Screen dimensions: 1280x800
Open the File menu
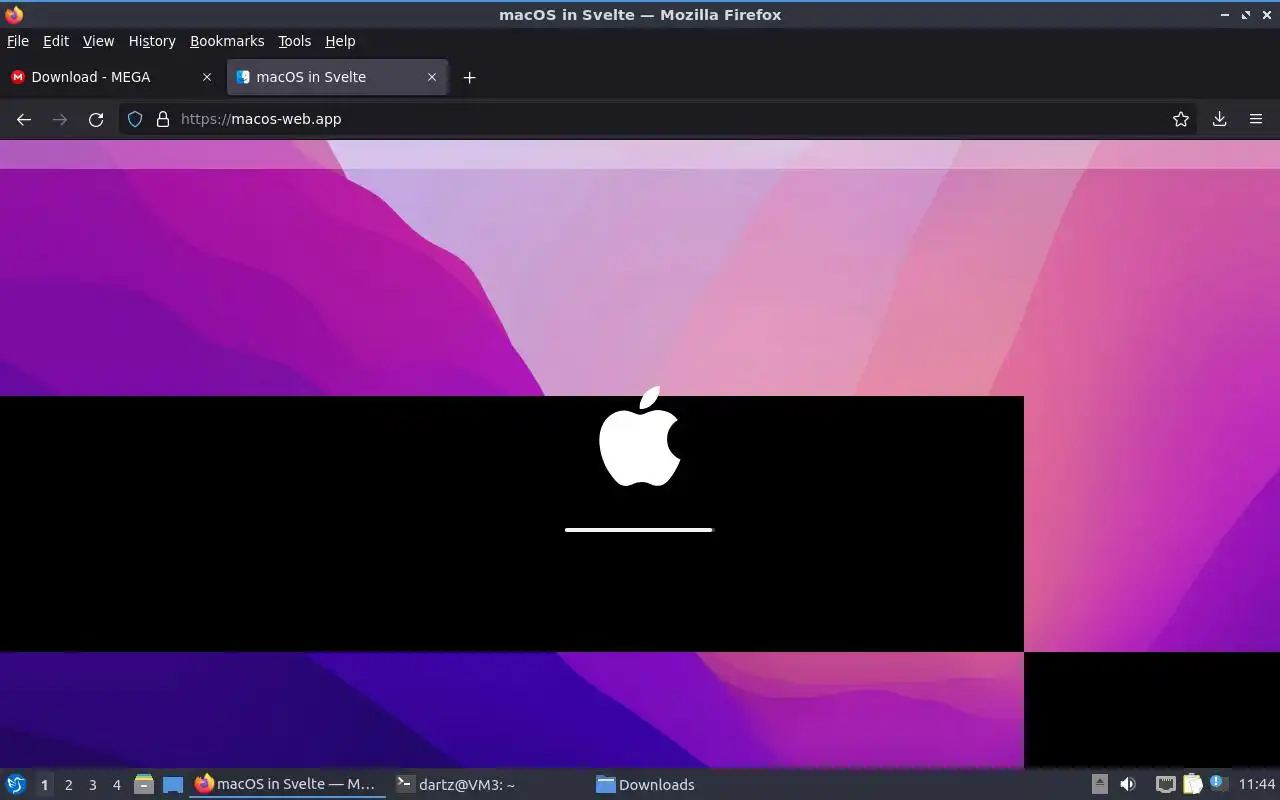(18, 41)
